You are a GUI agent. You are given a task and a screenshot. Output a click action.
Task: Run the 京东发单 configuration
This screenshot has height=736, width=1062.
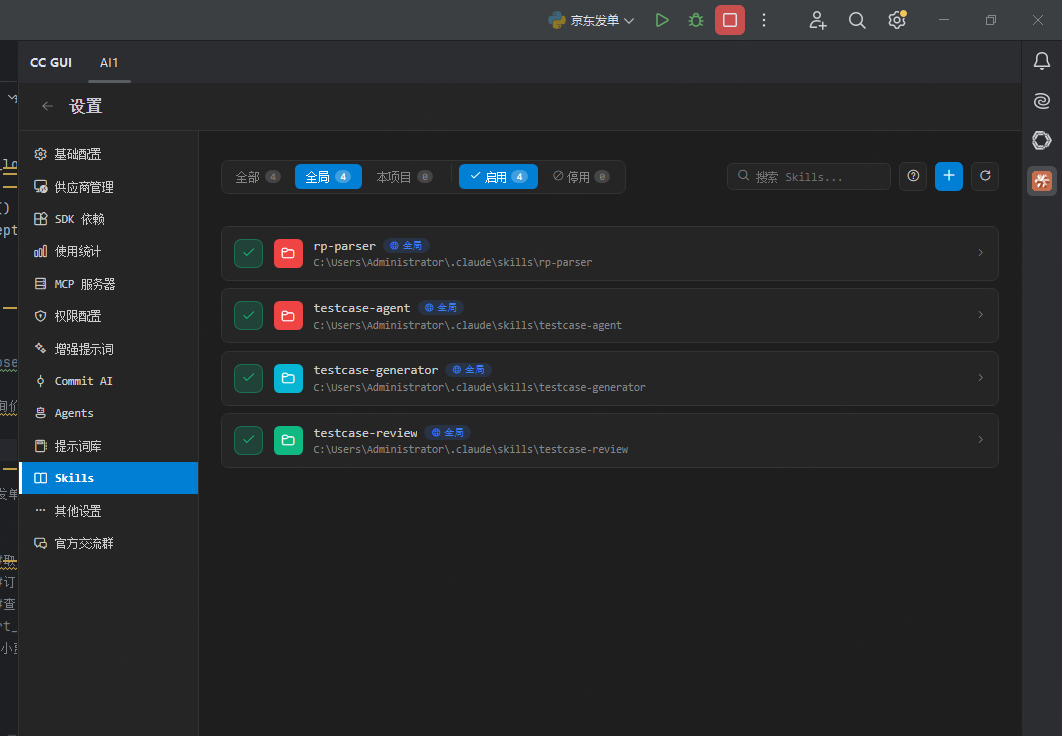[x=662, y=20]
